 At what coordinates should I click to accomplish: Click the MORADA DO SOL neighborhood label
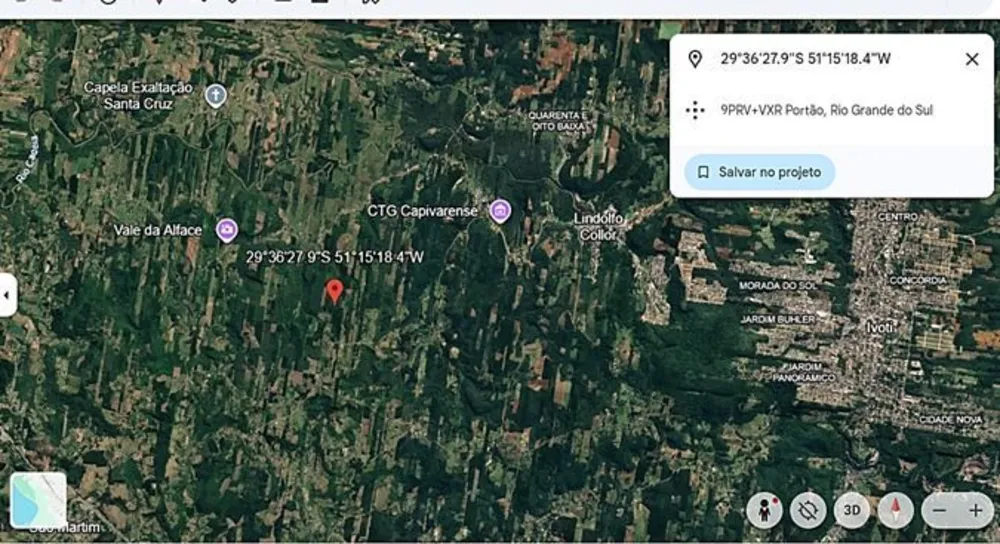(777, 286)
